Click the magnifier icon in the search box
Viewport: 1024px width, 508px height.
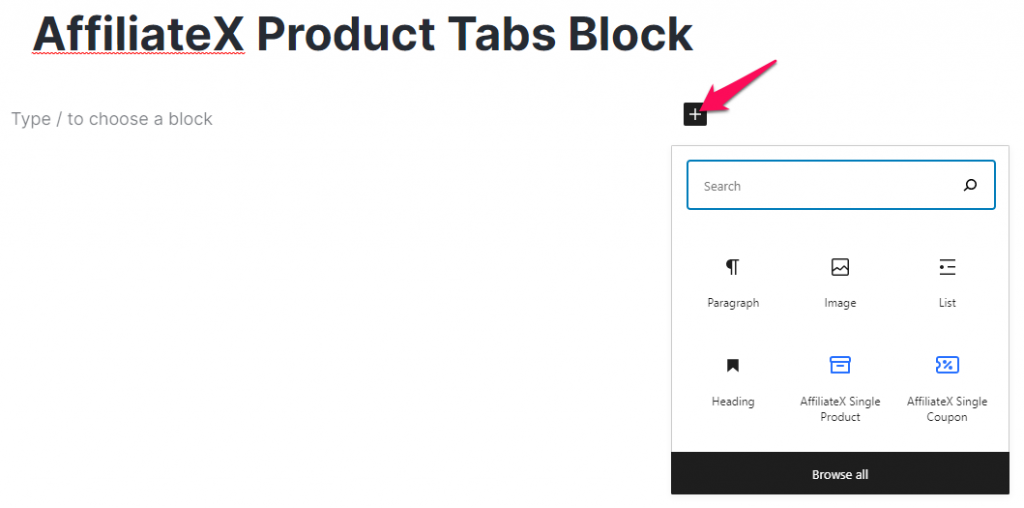(x=970, y=185)
